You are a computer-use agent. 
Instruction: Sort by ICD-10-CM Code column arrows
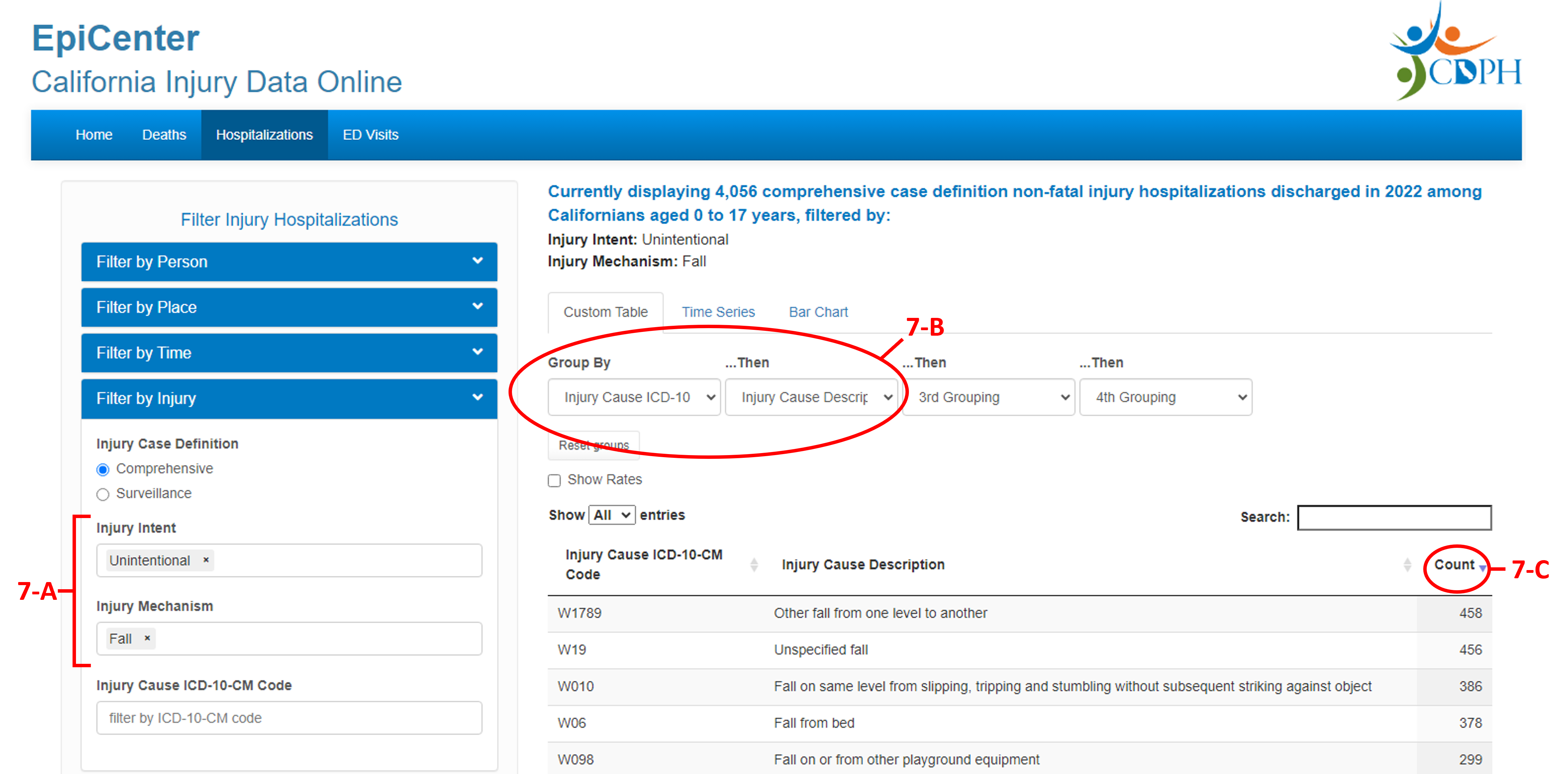coord(754,565)
